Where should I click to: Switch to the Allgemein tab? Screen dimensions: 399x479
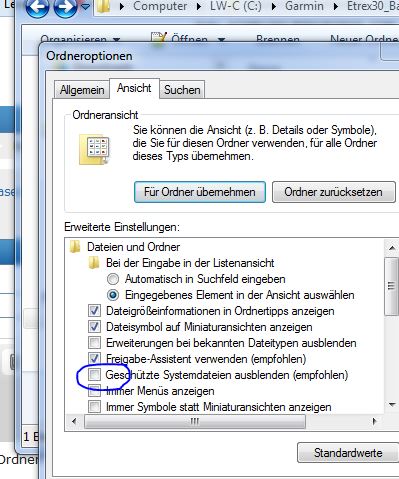(82, 90)
